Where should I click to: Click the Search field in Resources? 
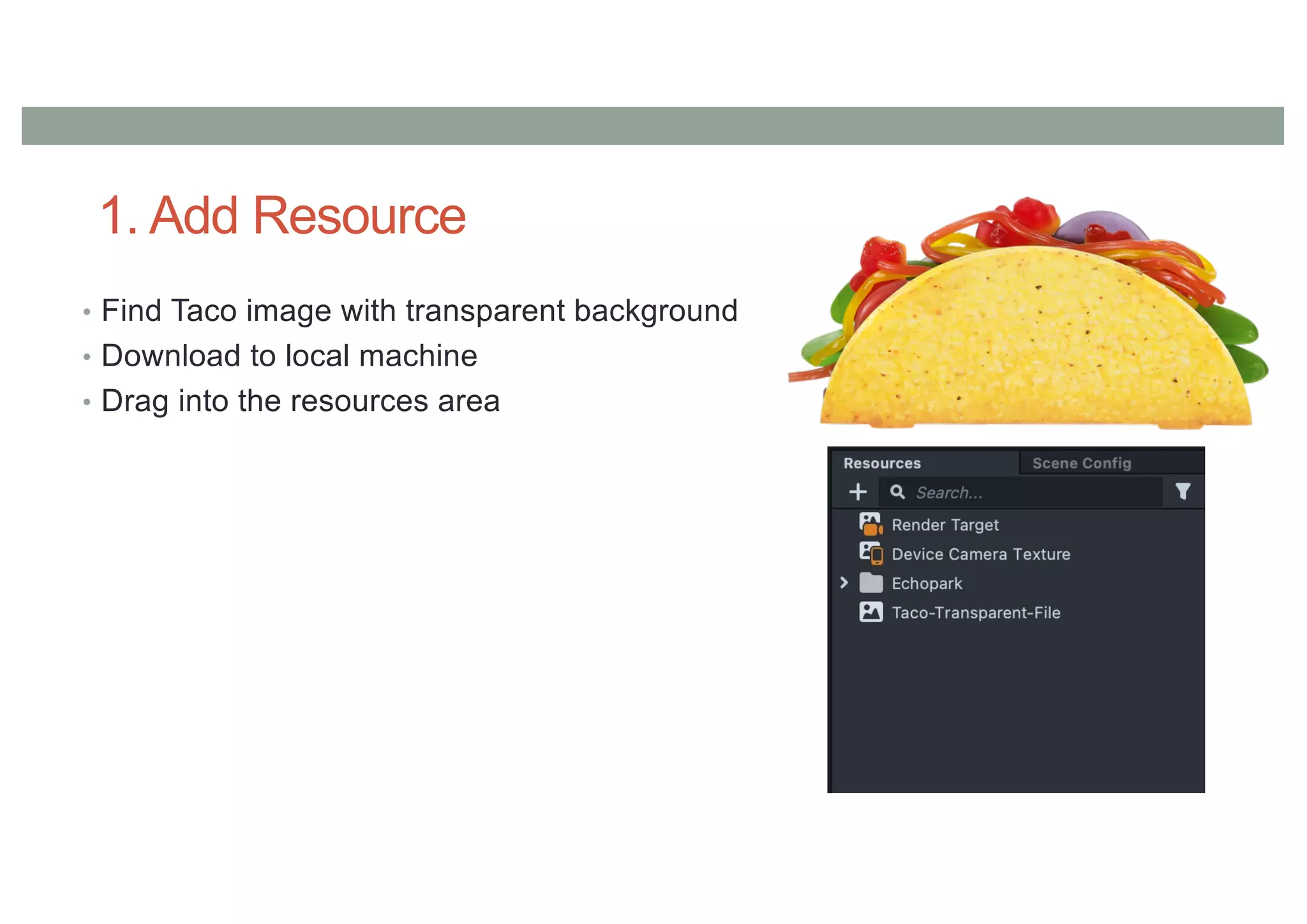[1020, 492]
